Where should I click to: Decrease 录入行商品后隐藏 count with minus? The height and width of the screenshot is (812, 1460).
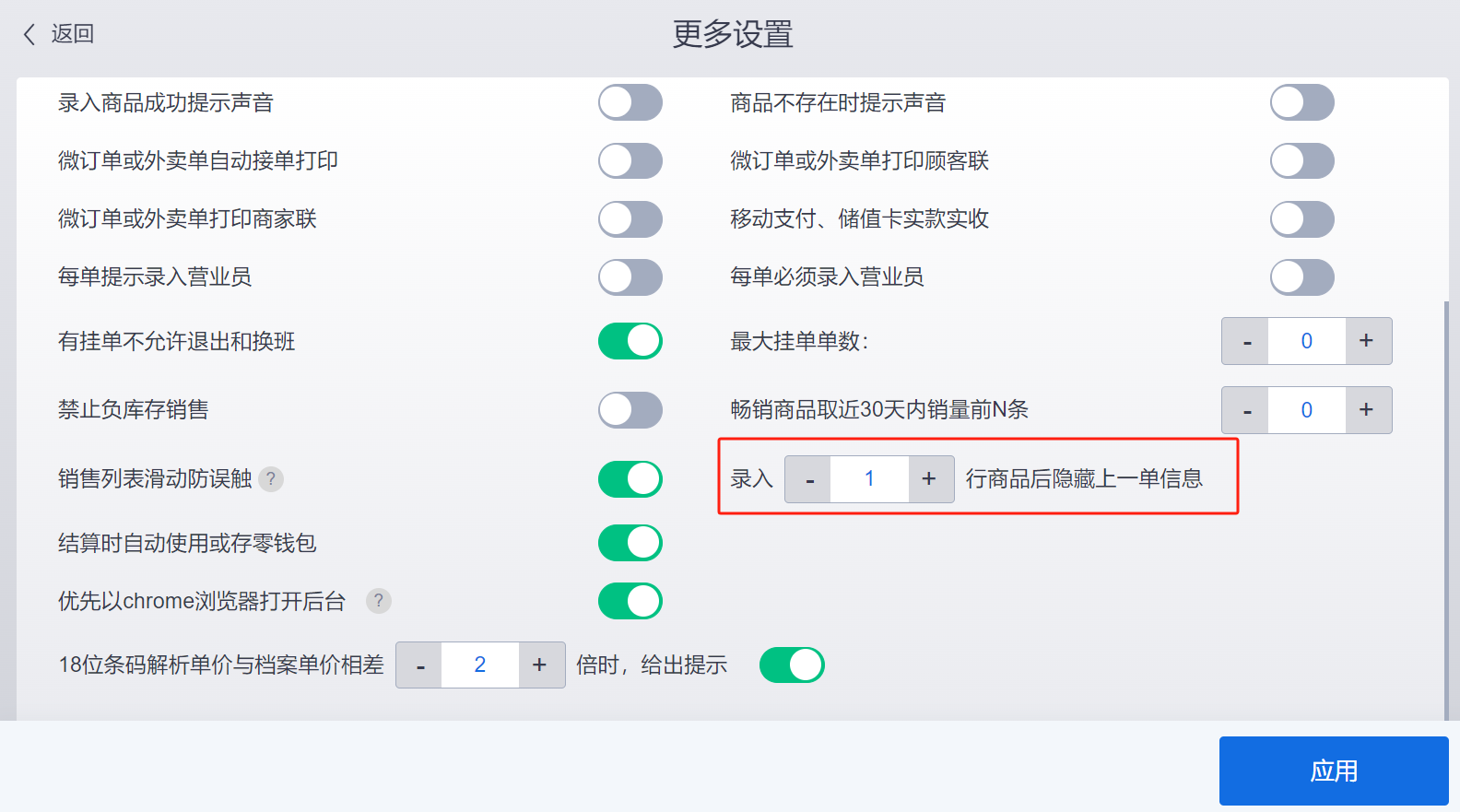coord(808,479)
